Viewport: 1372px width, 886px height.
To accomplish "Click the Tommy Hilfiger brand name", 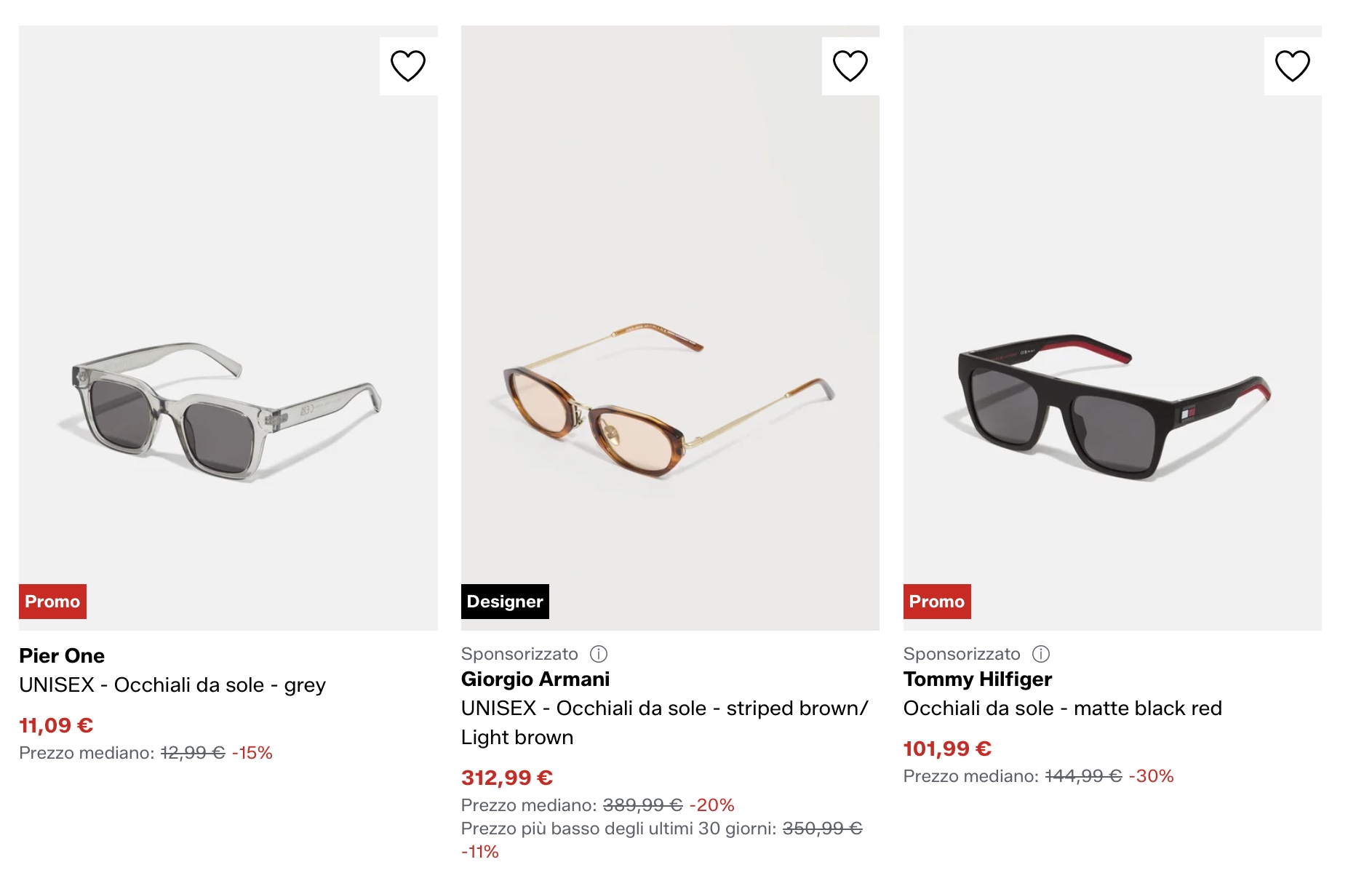I will click(978, 679).
